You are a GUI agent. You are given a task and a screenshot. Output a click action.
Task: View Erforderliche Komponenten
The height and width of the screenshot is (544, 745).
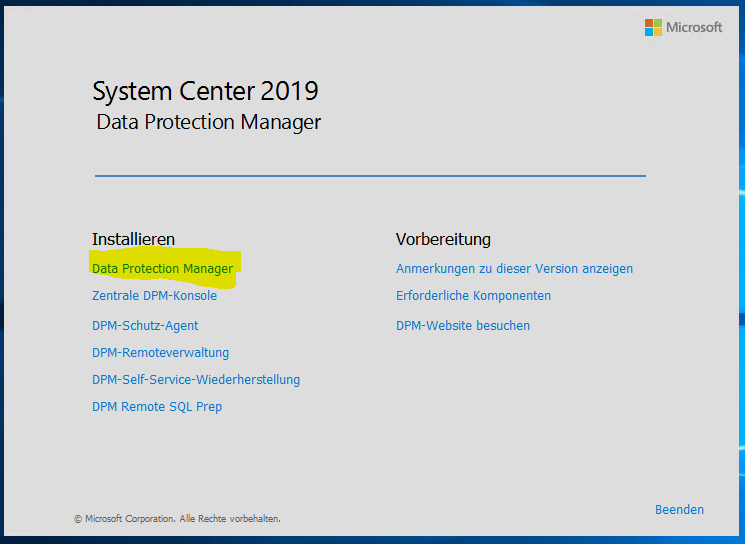473,296
